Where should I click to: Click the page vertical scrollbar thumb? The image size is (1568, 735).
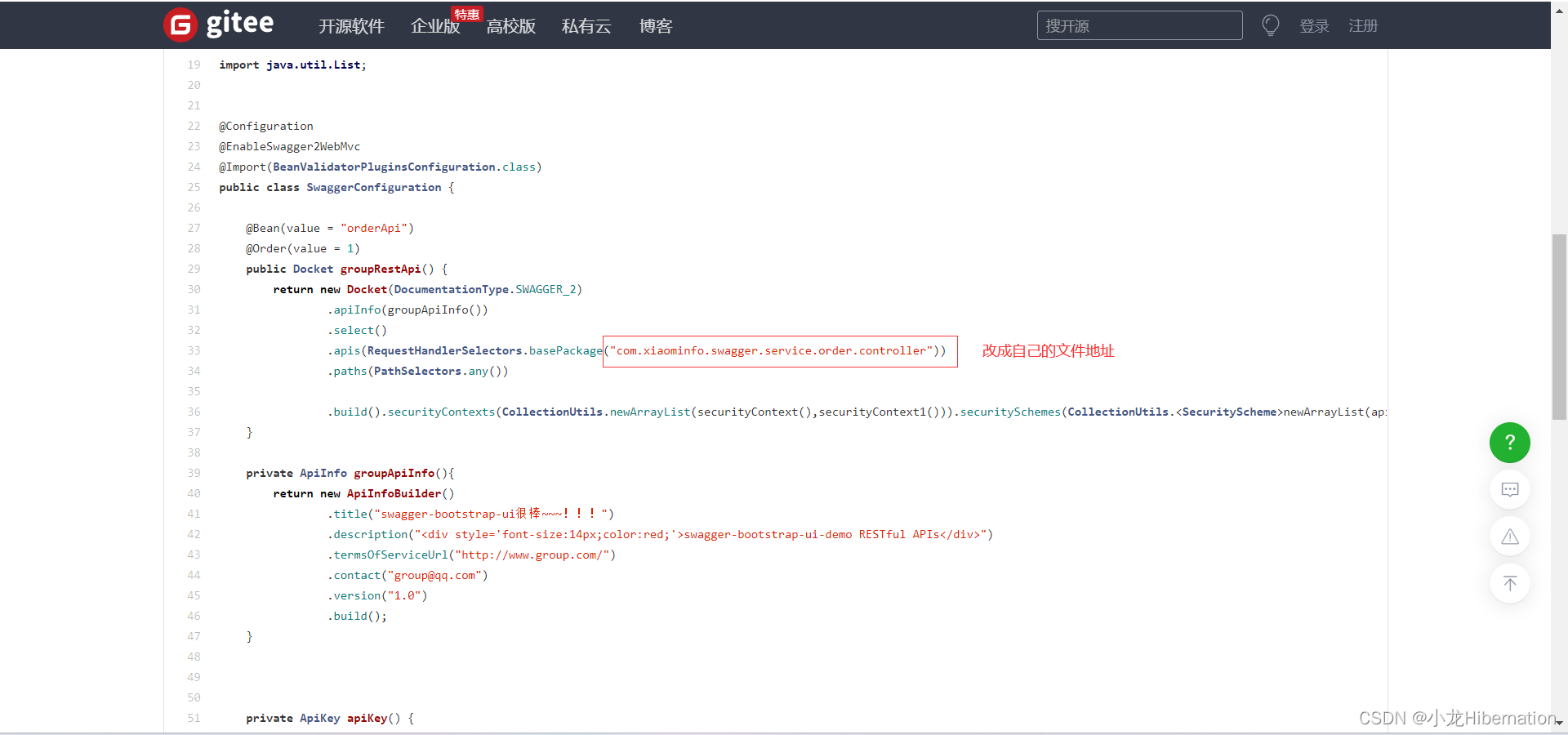click(x=1559, y=327)
